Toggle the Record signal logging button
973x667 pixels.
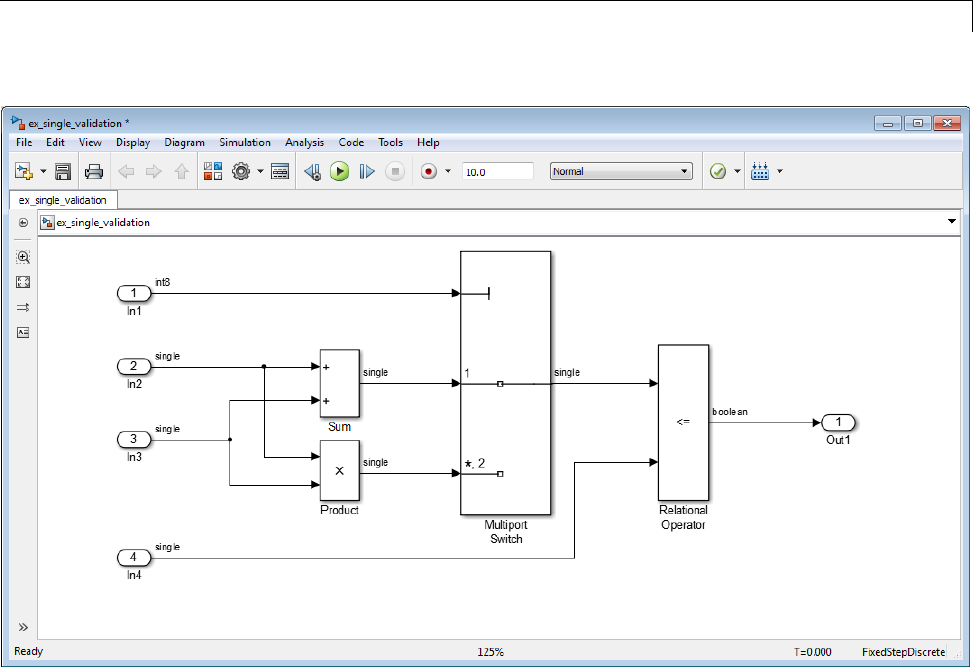coord(429,171)
